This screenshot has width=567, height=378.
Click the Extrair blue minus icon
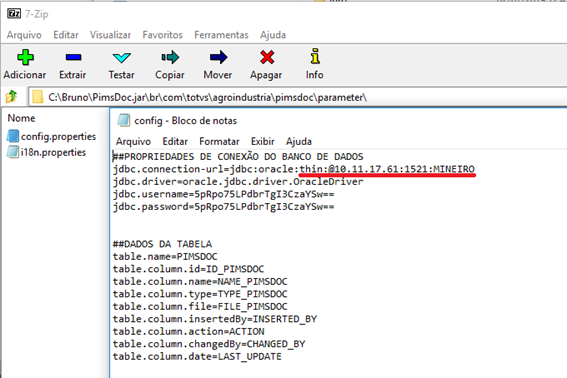[x=73, y=57]
